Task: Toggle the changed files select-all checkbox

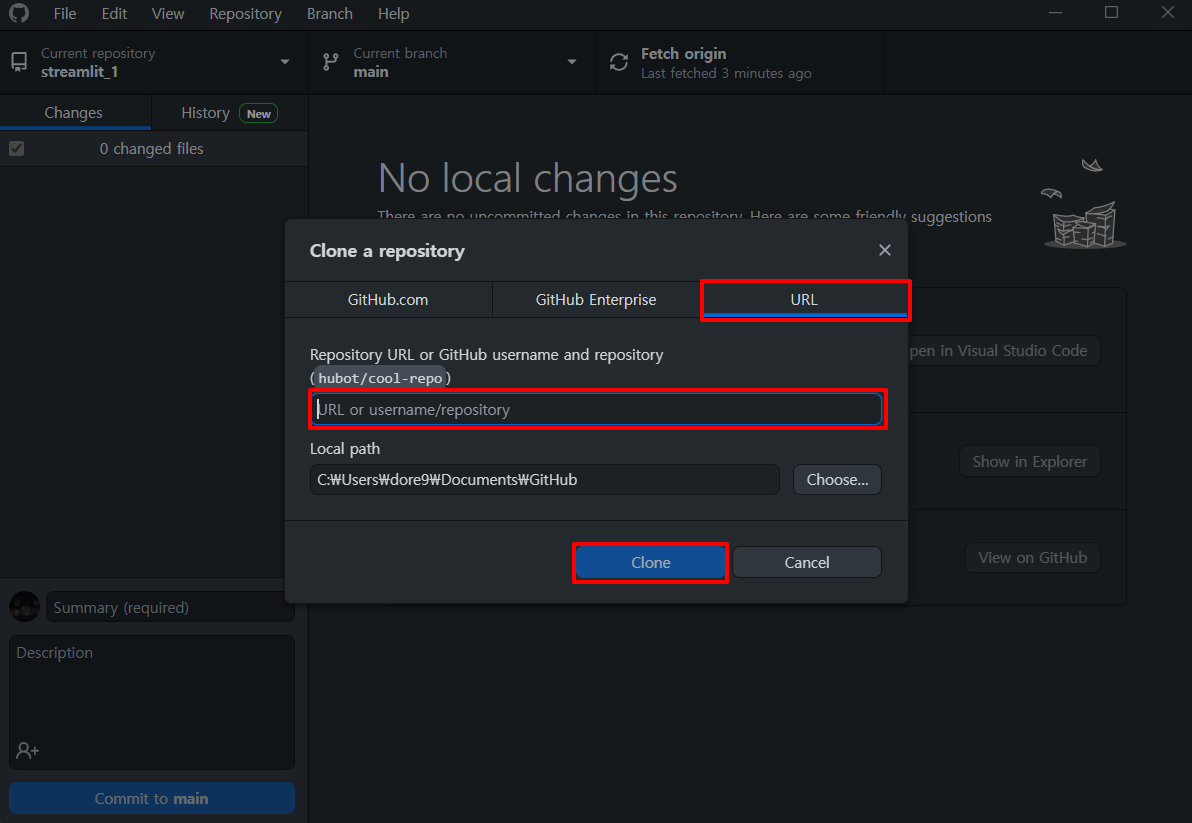Action: point(17,148)
